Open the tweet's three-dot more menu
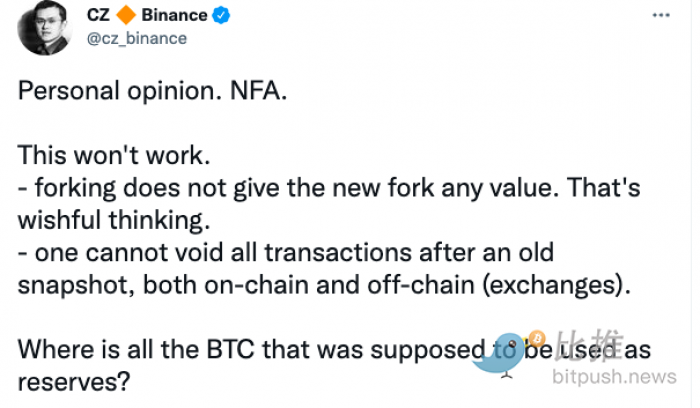This screenshot has height=408, width=700. (x=662, y=17)
